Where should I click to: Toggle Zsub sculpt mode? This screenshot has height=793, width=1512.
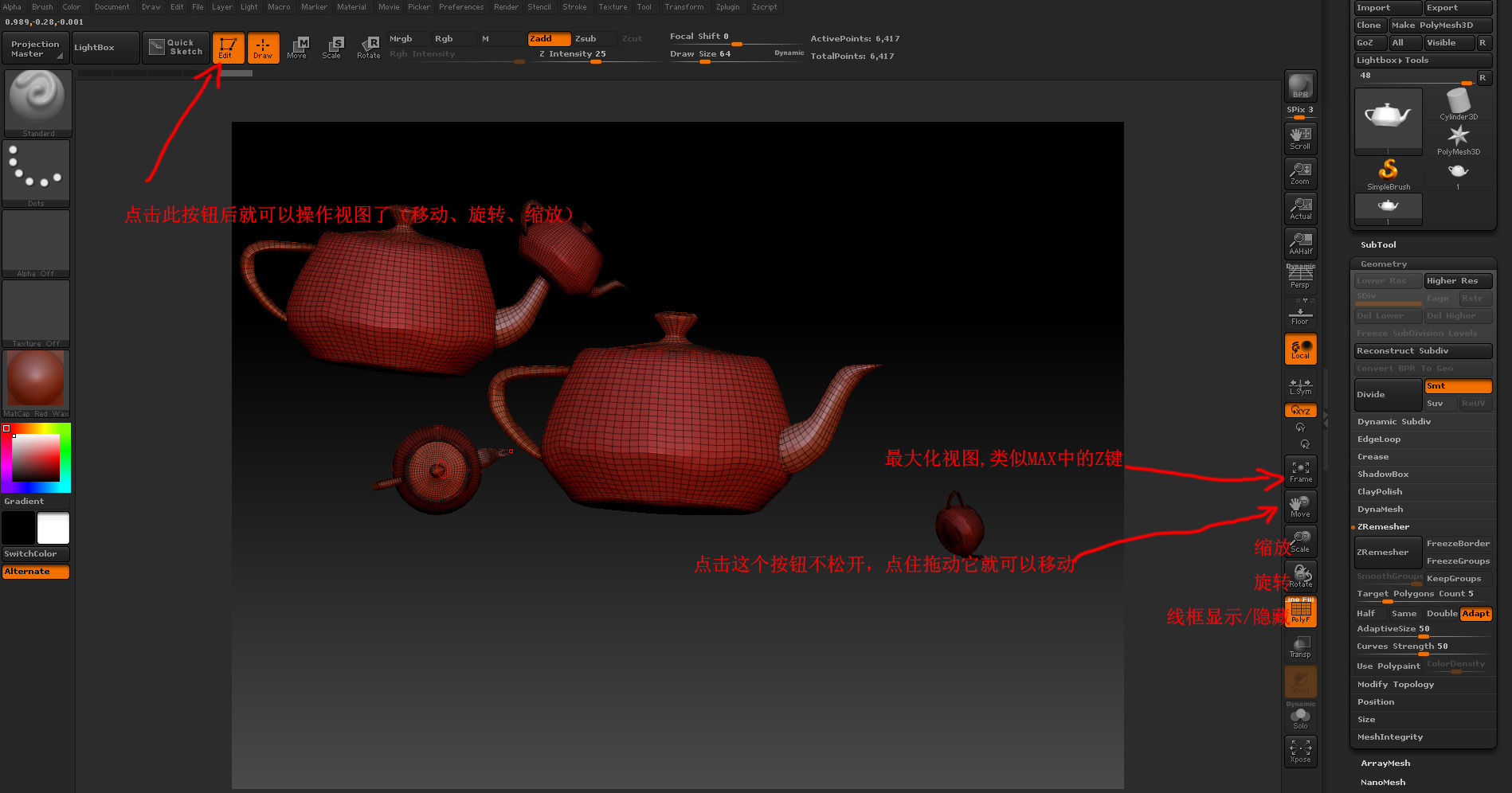tap(595, 39)
